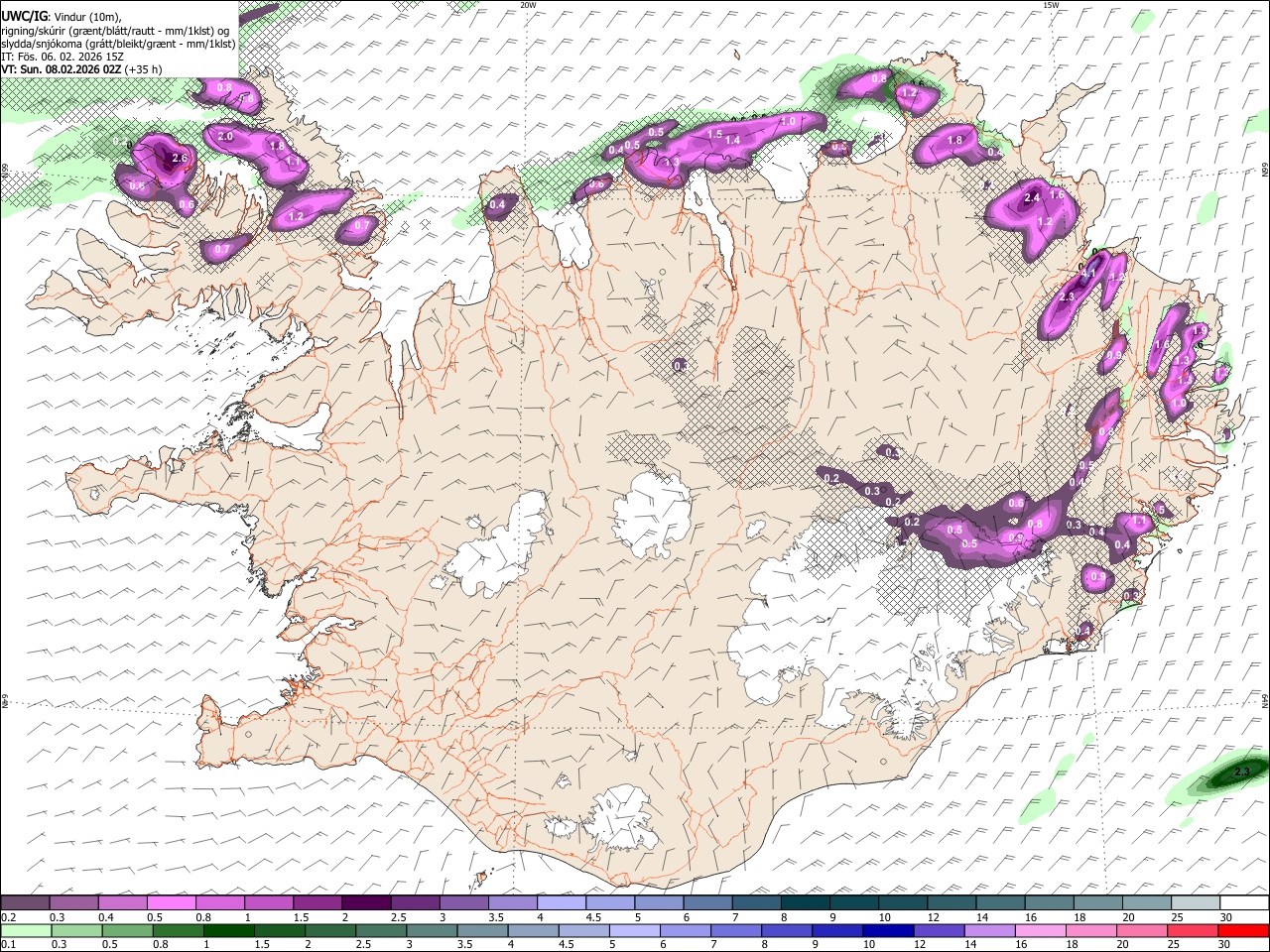
Task: Select the darkest purple swatch labeled 2 in upper legend
Action: [366, 902]
